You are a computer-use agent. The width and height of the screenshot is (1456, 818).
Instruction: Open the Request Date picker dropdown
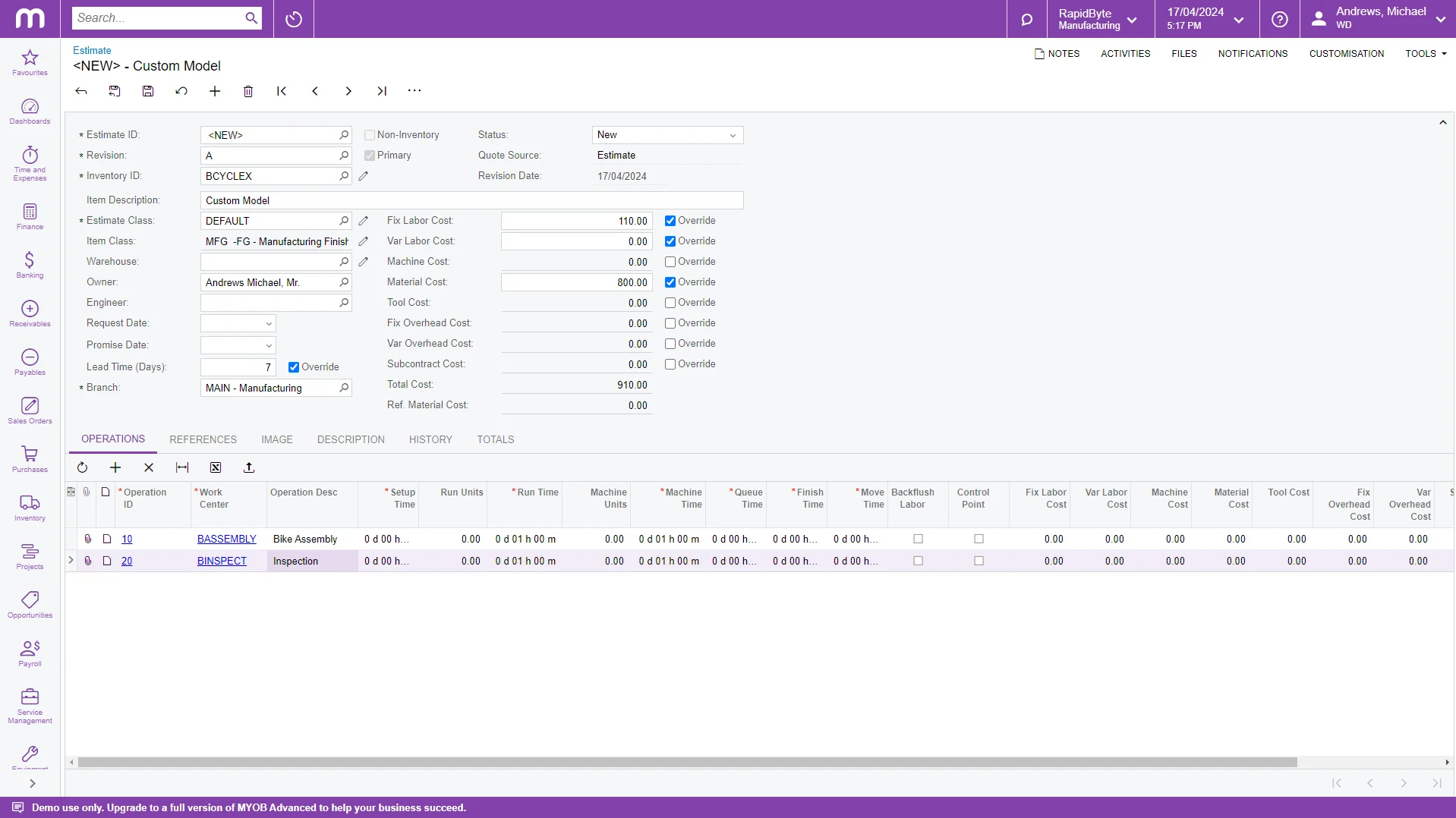268,323
